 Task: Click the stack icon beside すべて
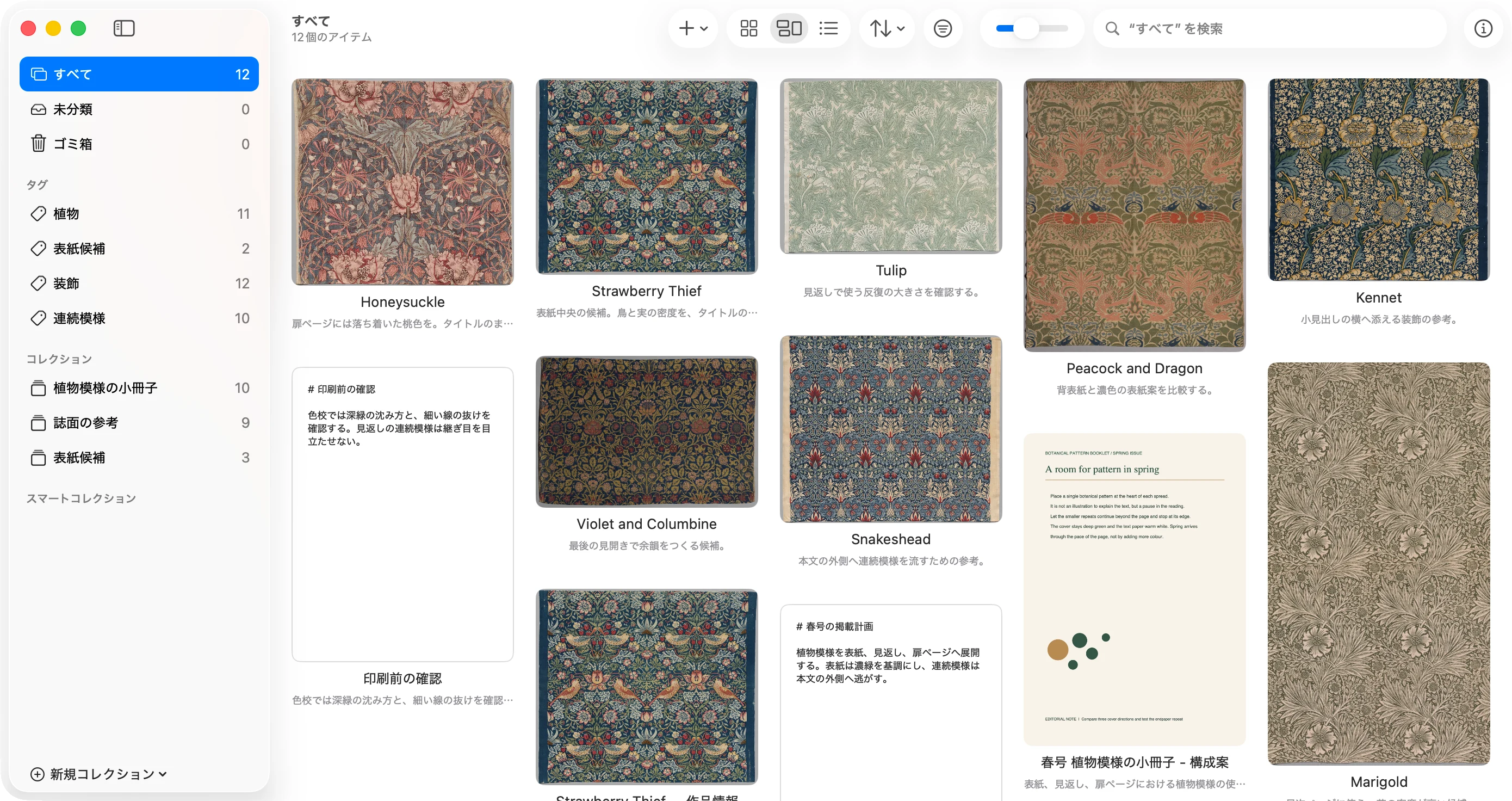pos(39,74)
